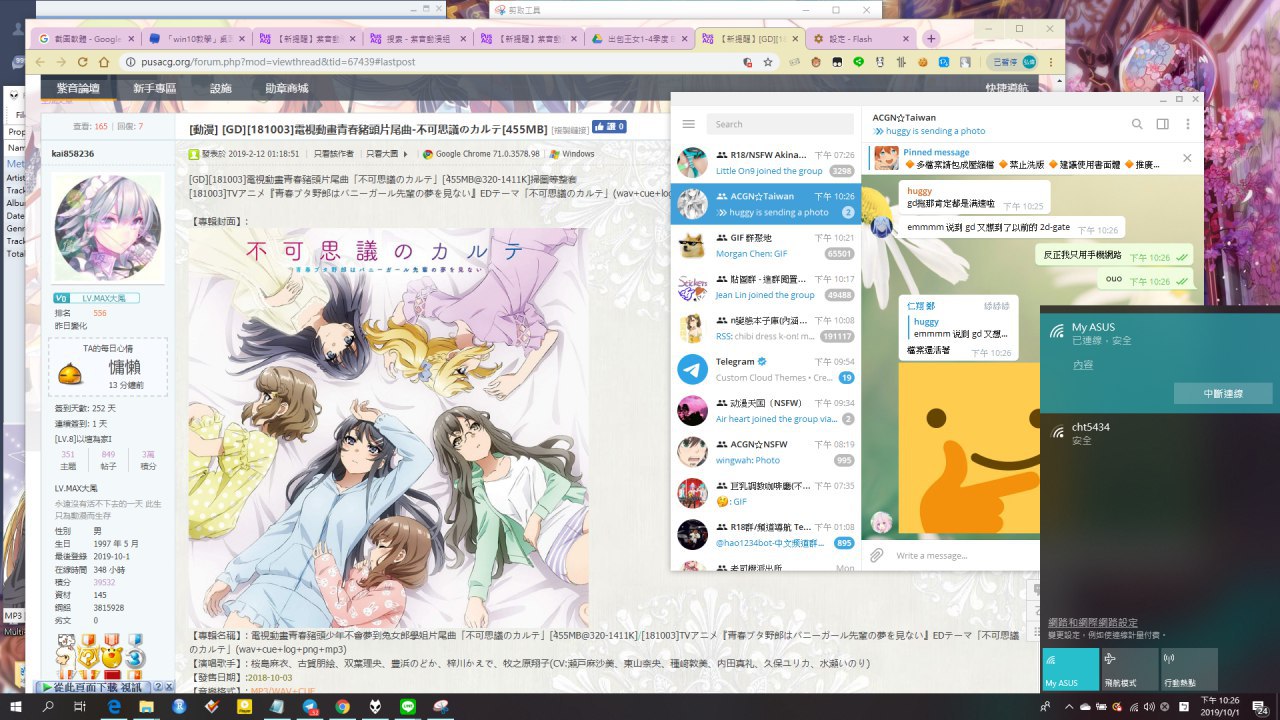
Task: Open Google Chrome from the taskbar
Action: 342,706
